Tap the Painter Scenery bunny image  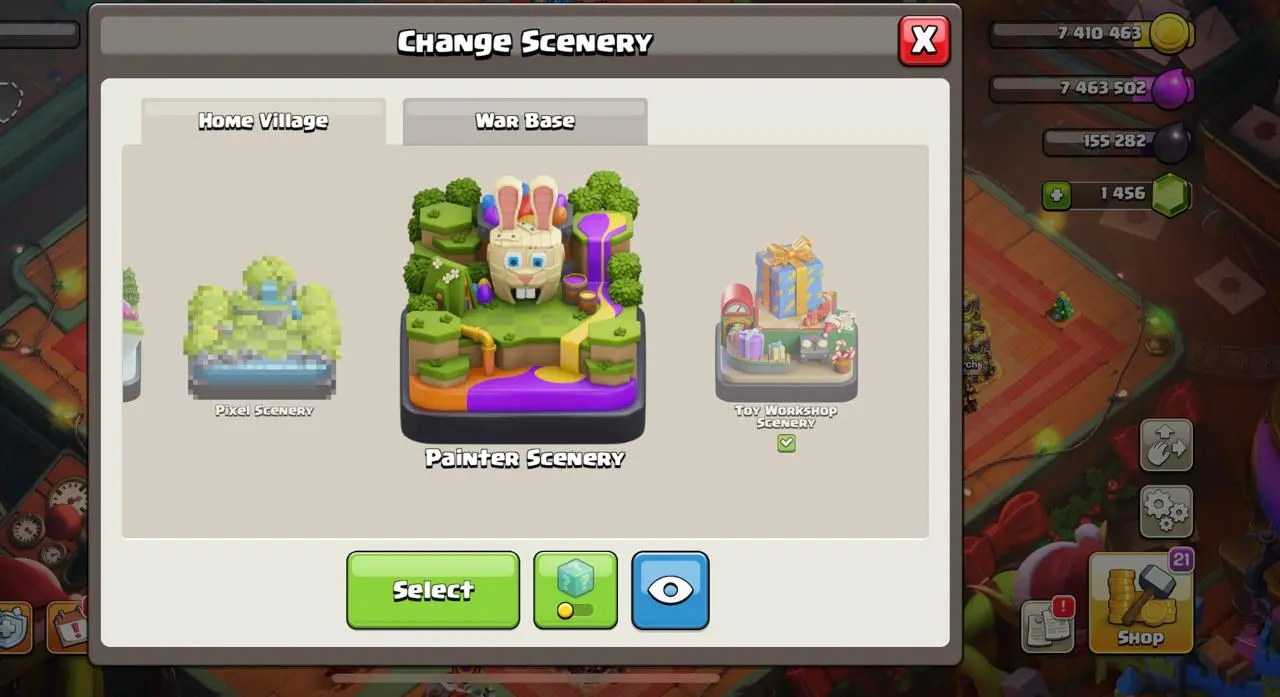click(x=523, y=305)
